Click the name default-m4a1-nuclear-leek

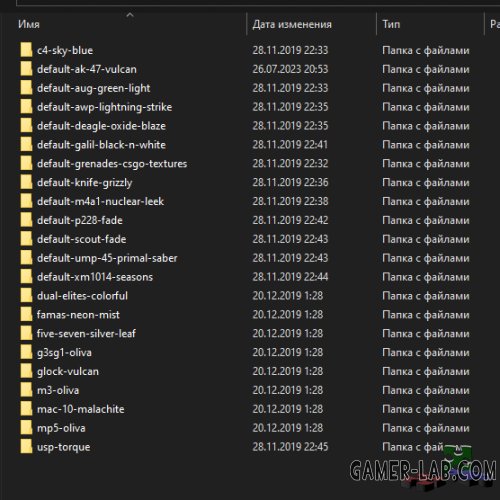[100, 201]
